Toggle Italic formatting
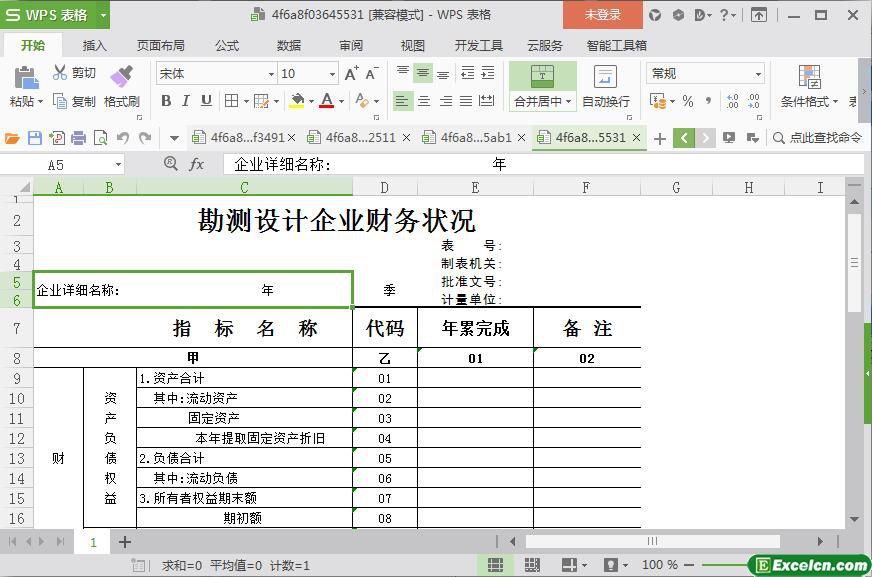The image size is (872, 577). tap(186, 101)
